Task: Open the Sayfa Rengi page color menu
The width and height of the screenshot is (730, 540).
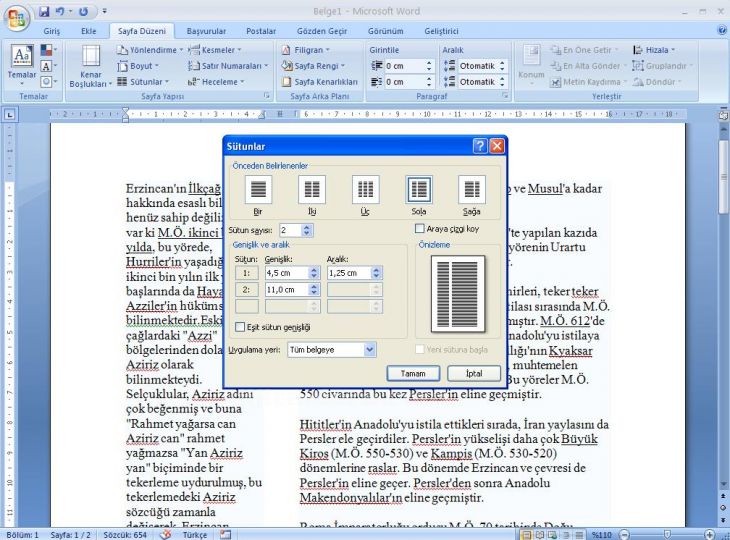Action: pyautogui.click(x=313, y=66)
